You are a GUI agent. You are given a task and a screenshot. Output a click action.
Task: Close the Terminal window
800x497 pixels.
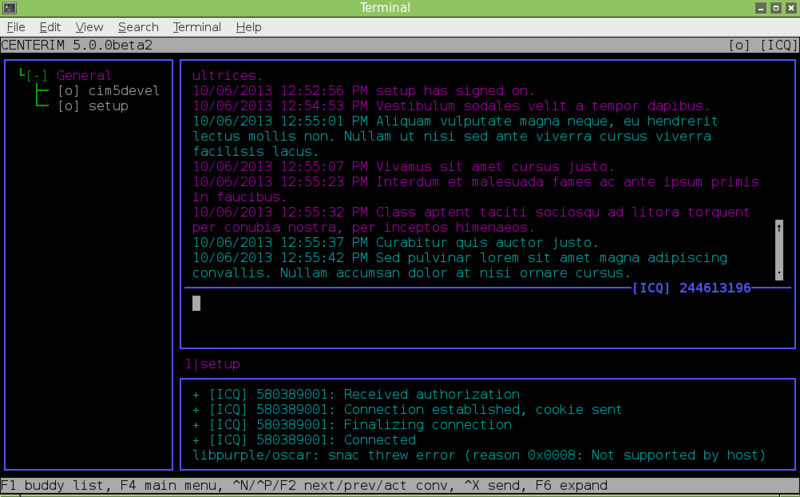click(x=791, y=8)
